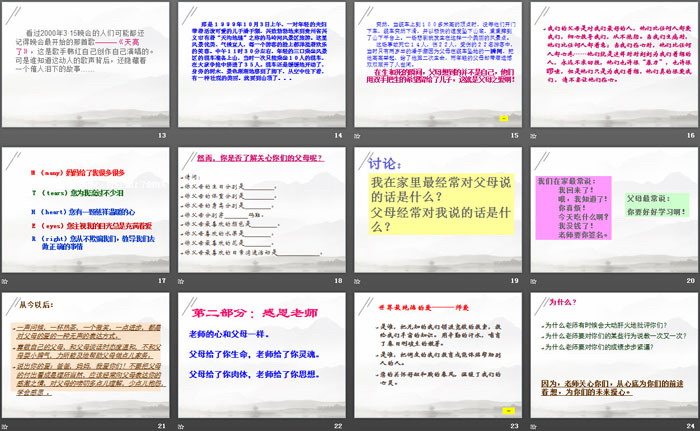Click animation star icon under slide 24
700x431 pixels.
[x=533, y=427]
